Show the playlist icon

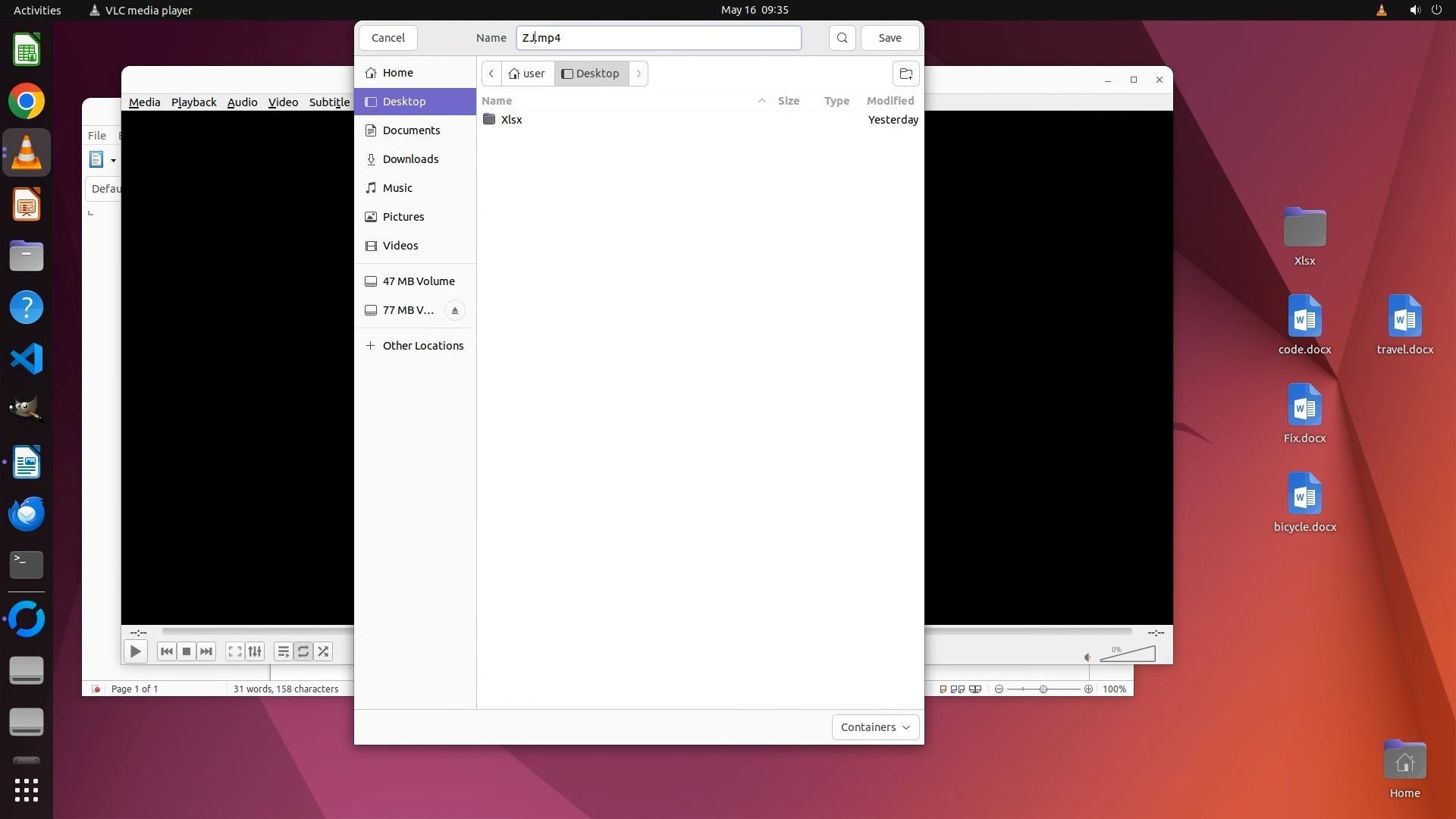(x=283, y=651)
